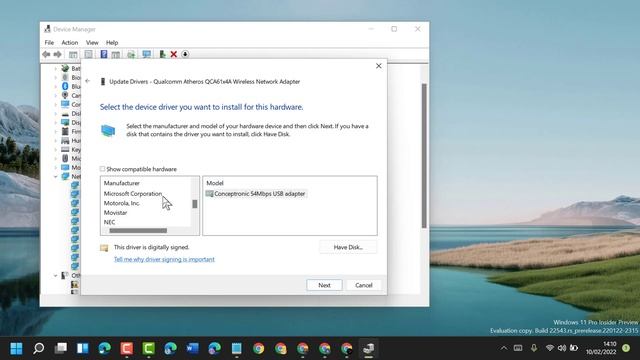640x360 pixels.
Task: Click the Manufacturer list vertical scrollbar thumb
Action: point(195,204)
